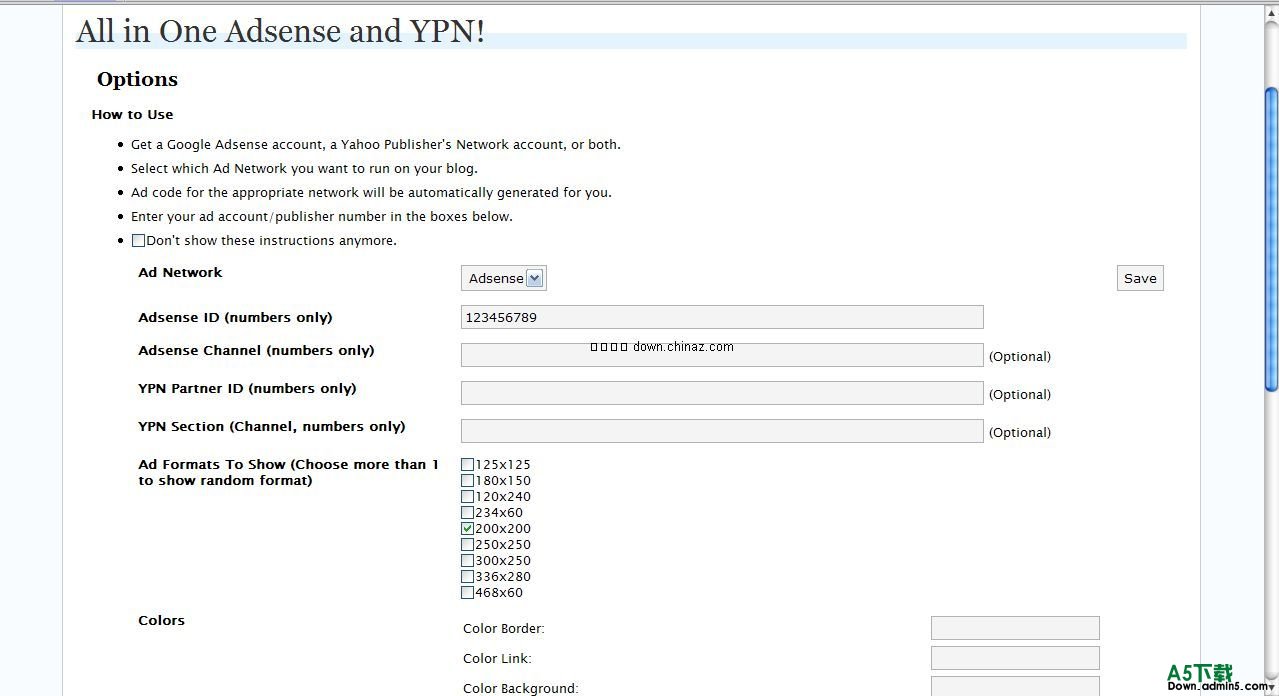Check the 300x250 ad format
This screenshot has width=1279, height=696.
click(x=467, y=561)
